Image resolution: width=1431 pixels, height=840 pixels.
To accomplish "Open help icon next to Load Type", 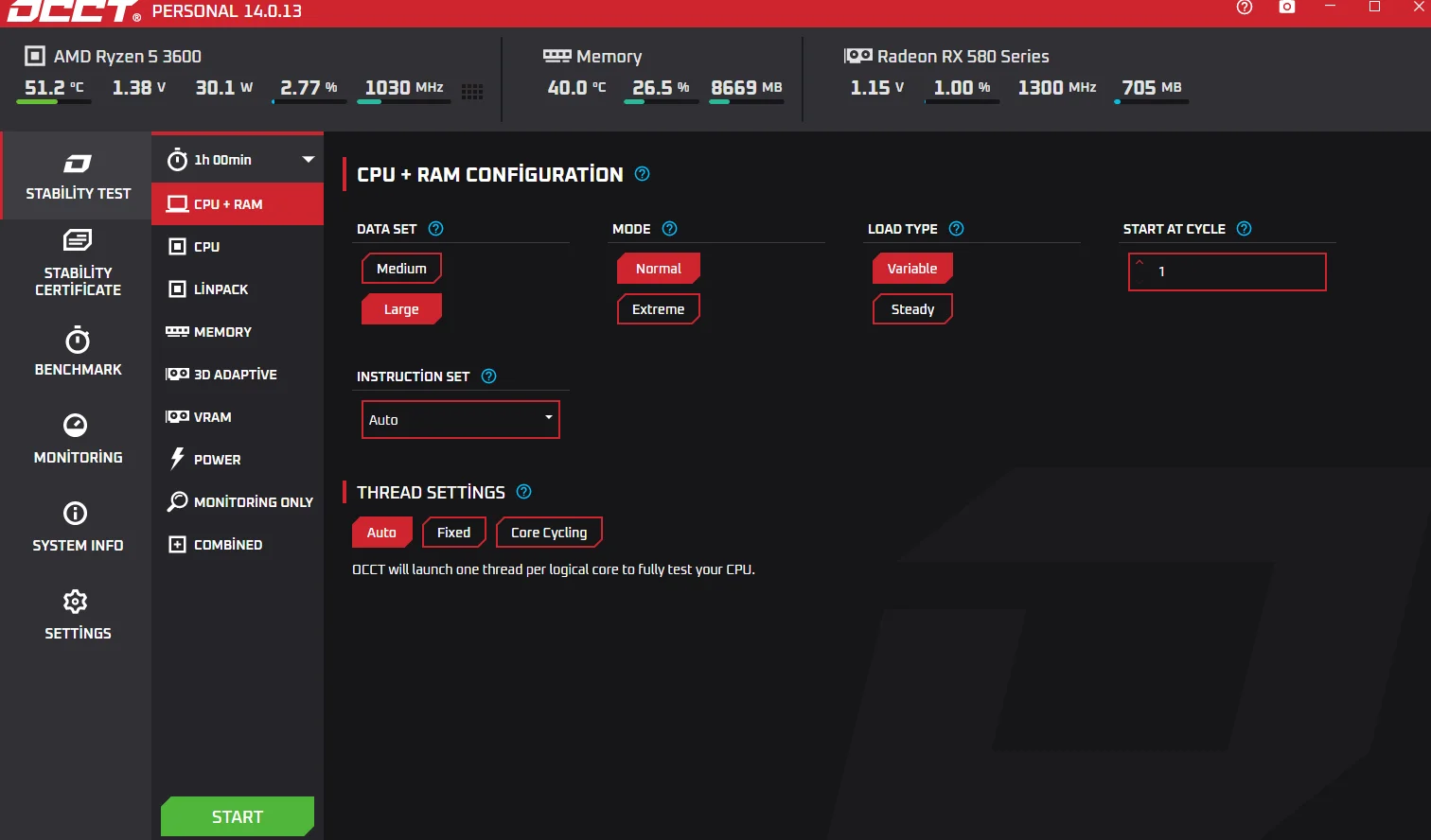I will point(957,229).
